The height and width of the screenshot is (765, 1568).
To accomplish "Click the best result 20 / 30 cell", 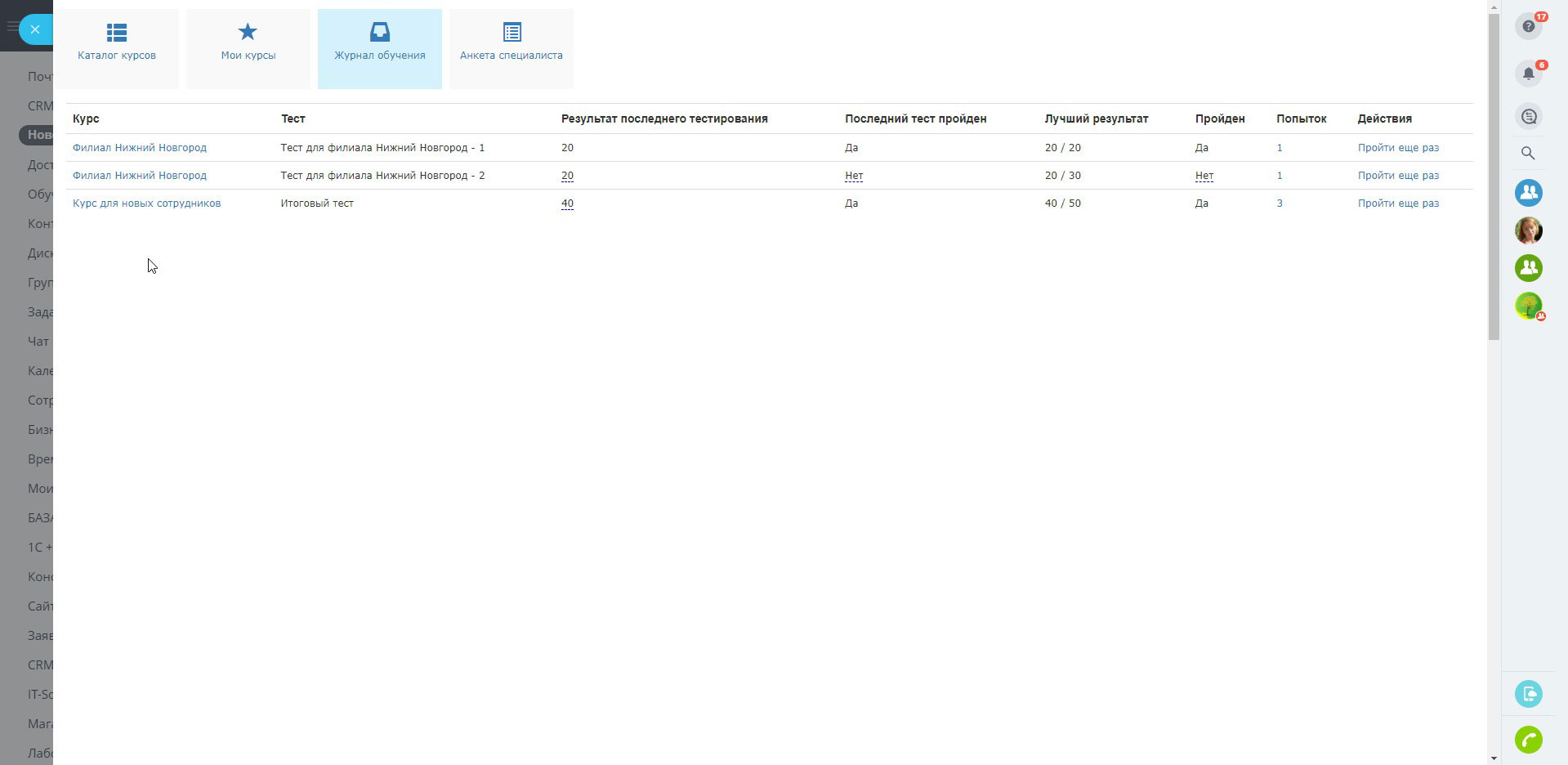I will click(1062, 176).
